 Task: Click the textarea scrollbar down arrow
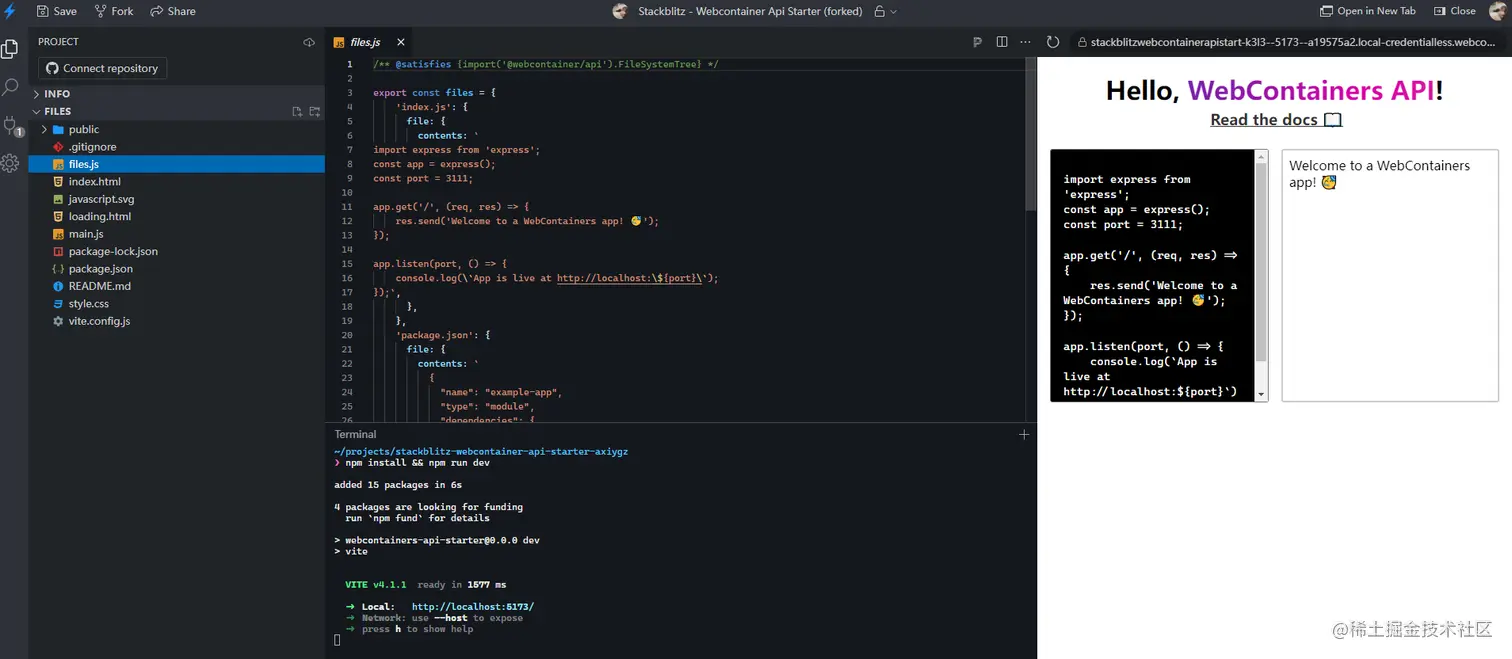[1261, 395]
